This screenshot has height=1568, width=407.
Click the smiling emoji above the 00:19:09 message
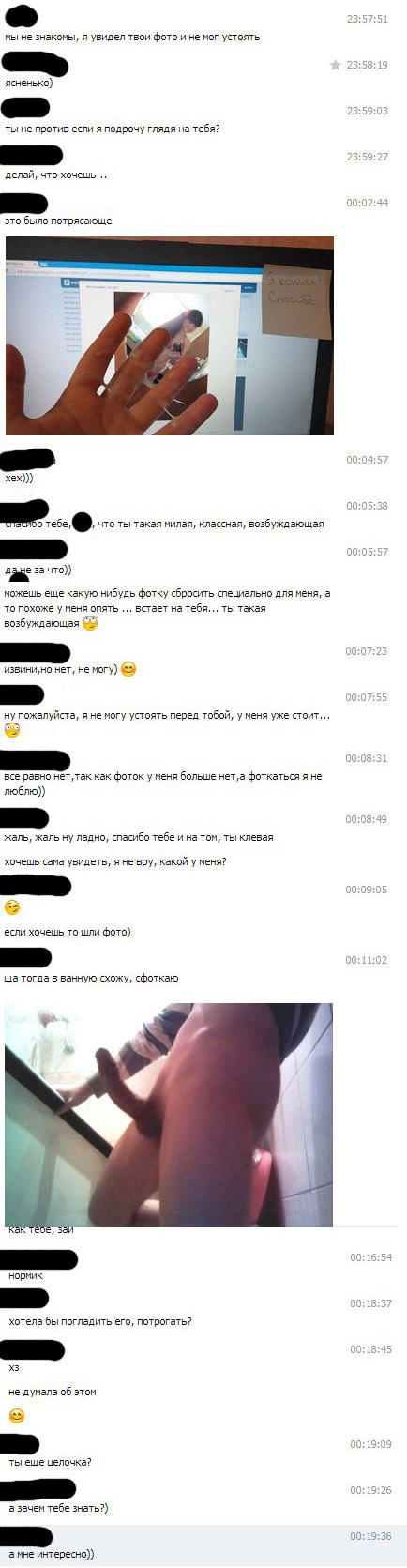tap(16, 1416)
